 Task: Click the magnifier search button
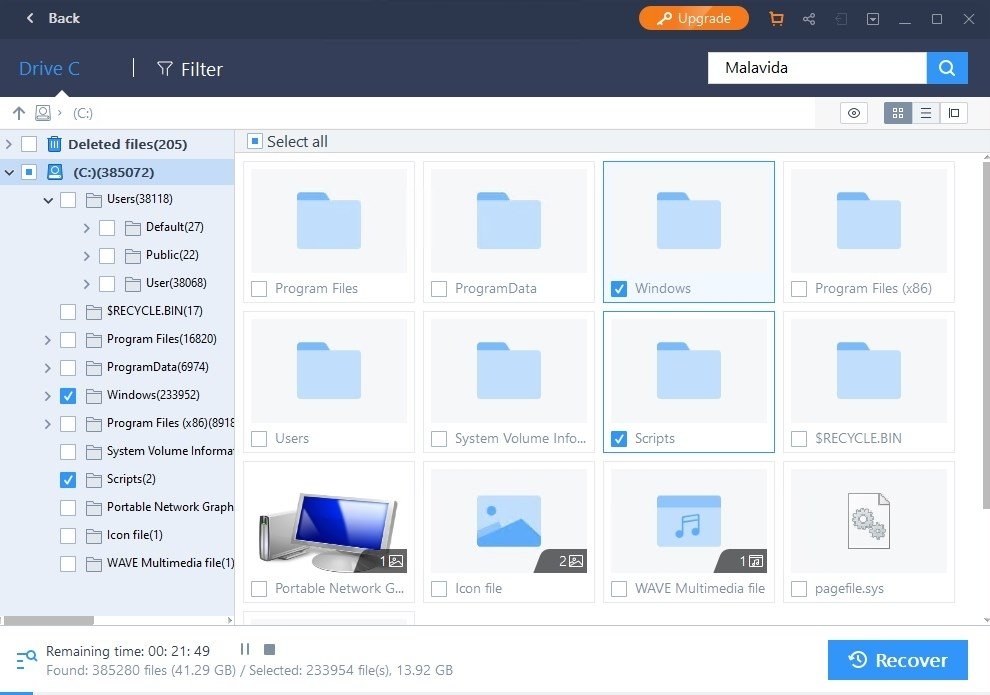click(x=946, y=67)
